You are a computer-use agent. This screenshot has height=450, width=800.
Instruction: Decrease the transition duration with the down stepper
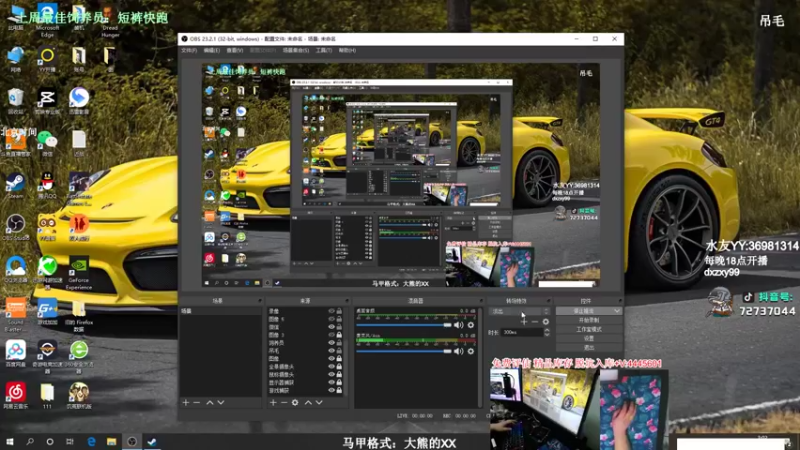(x=547, y=334)
